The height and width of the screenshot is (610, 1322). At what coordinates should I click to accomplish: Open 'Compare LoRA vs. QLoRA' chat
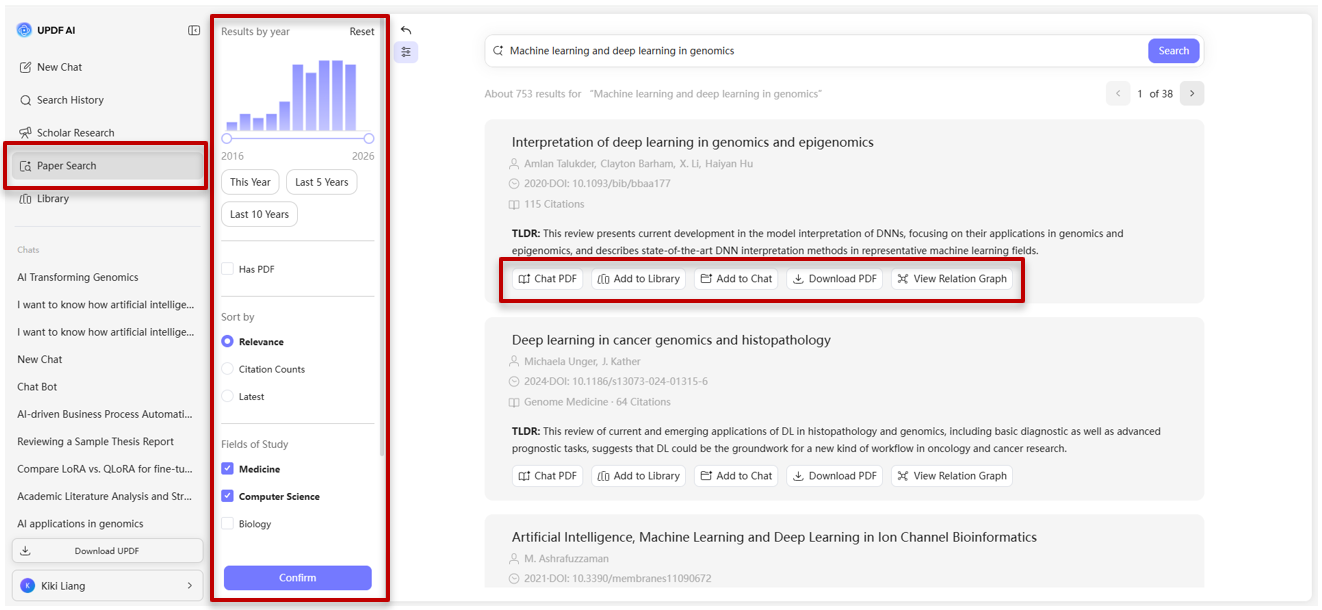click(x=105, y=469)
